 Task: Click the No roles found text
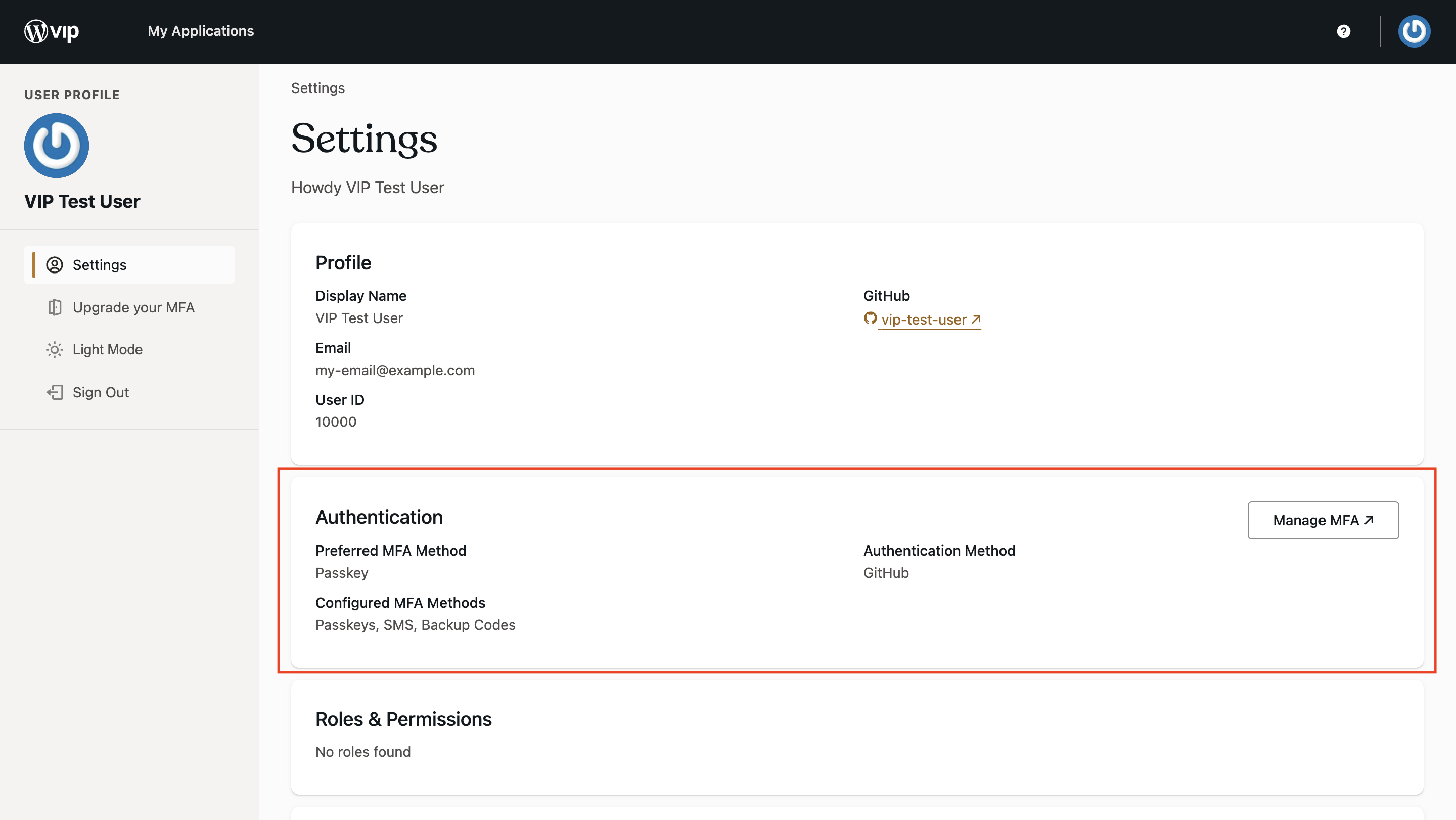363,752
